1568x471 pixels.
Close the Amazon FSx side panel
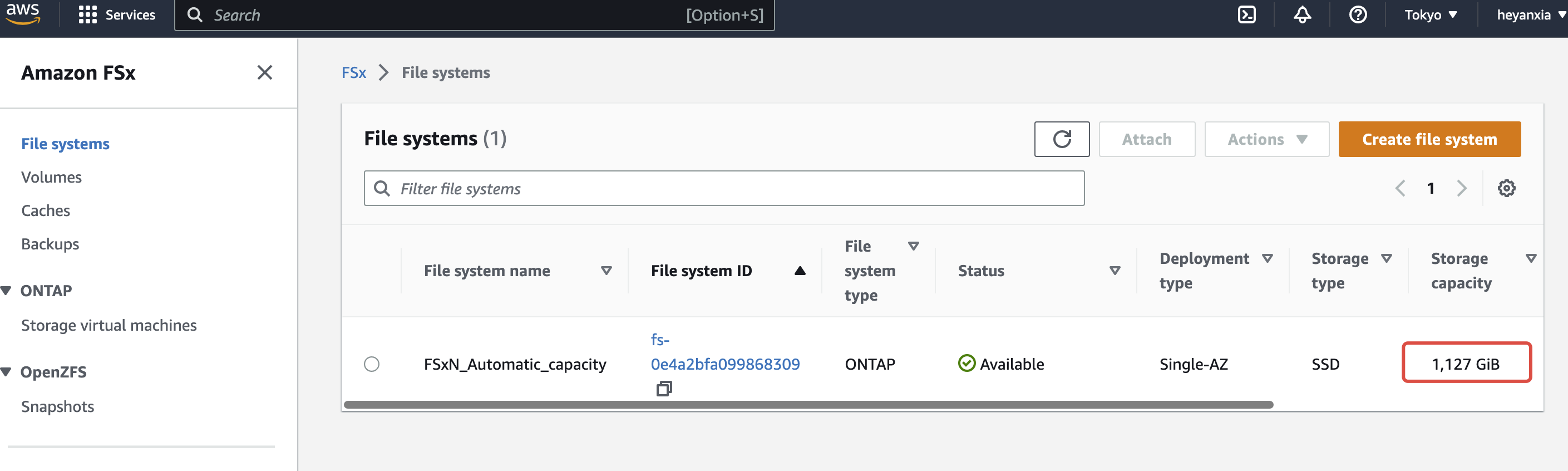pos(264,72)
